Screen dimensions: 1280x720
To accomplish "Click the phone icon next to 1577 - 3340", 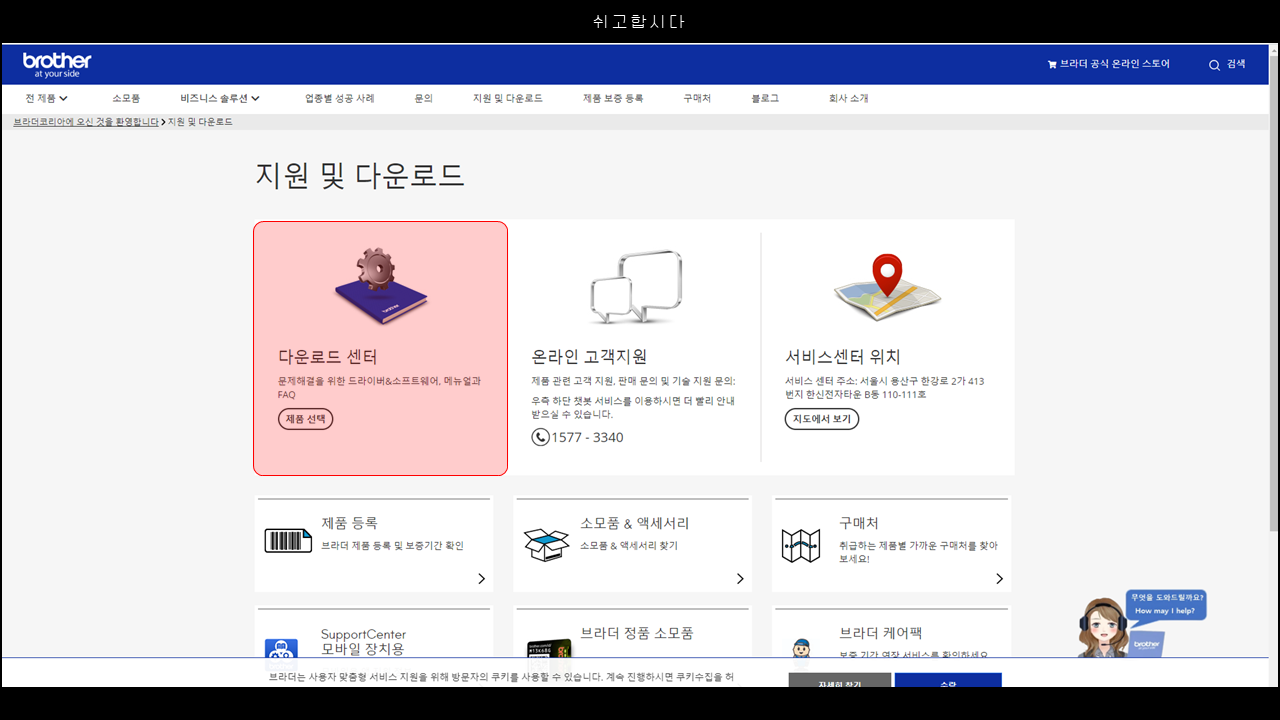I will (540, 437).
